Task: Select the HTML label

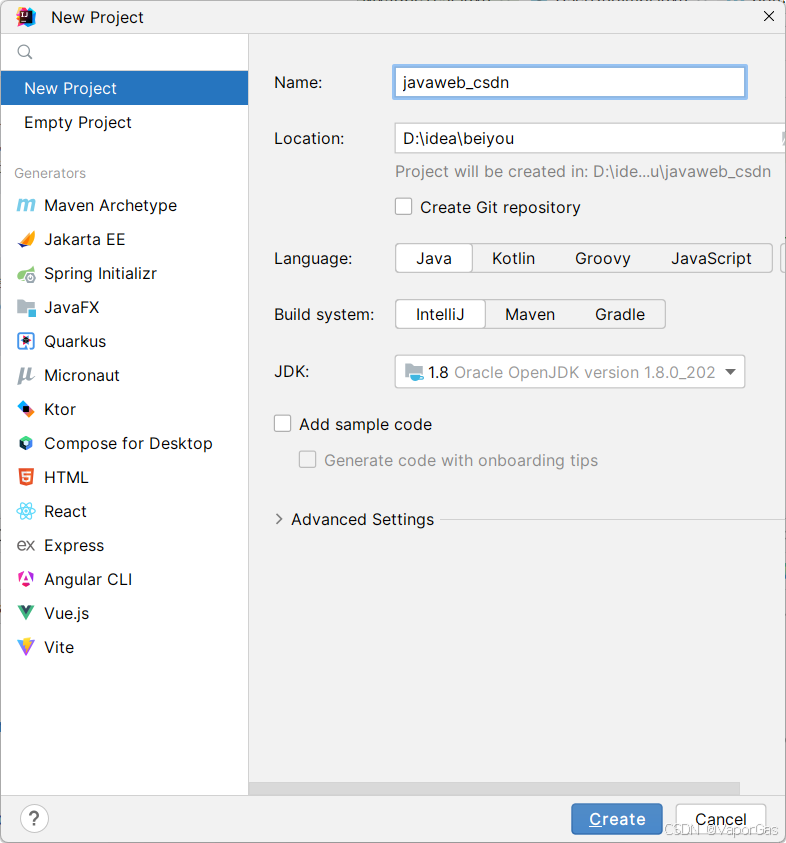Action: click(66, 477)
